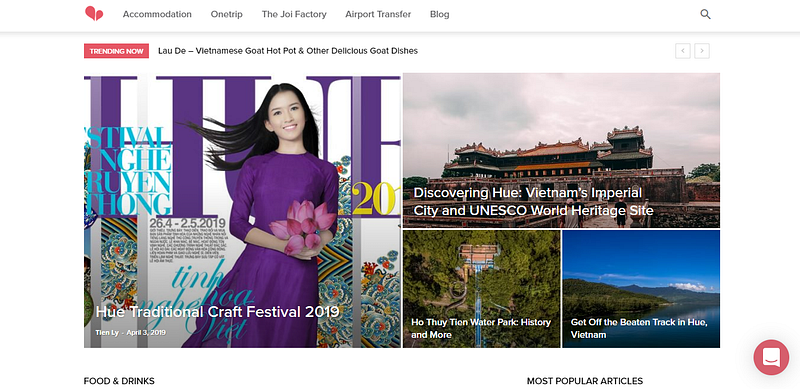Show previous trending headline arrow
Screen dimensions: 800x389
tap(683, 51)
